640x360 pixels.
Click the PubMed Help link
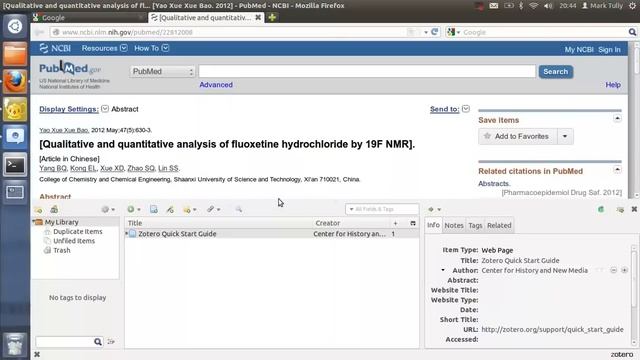coord(613,85)
